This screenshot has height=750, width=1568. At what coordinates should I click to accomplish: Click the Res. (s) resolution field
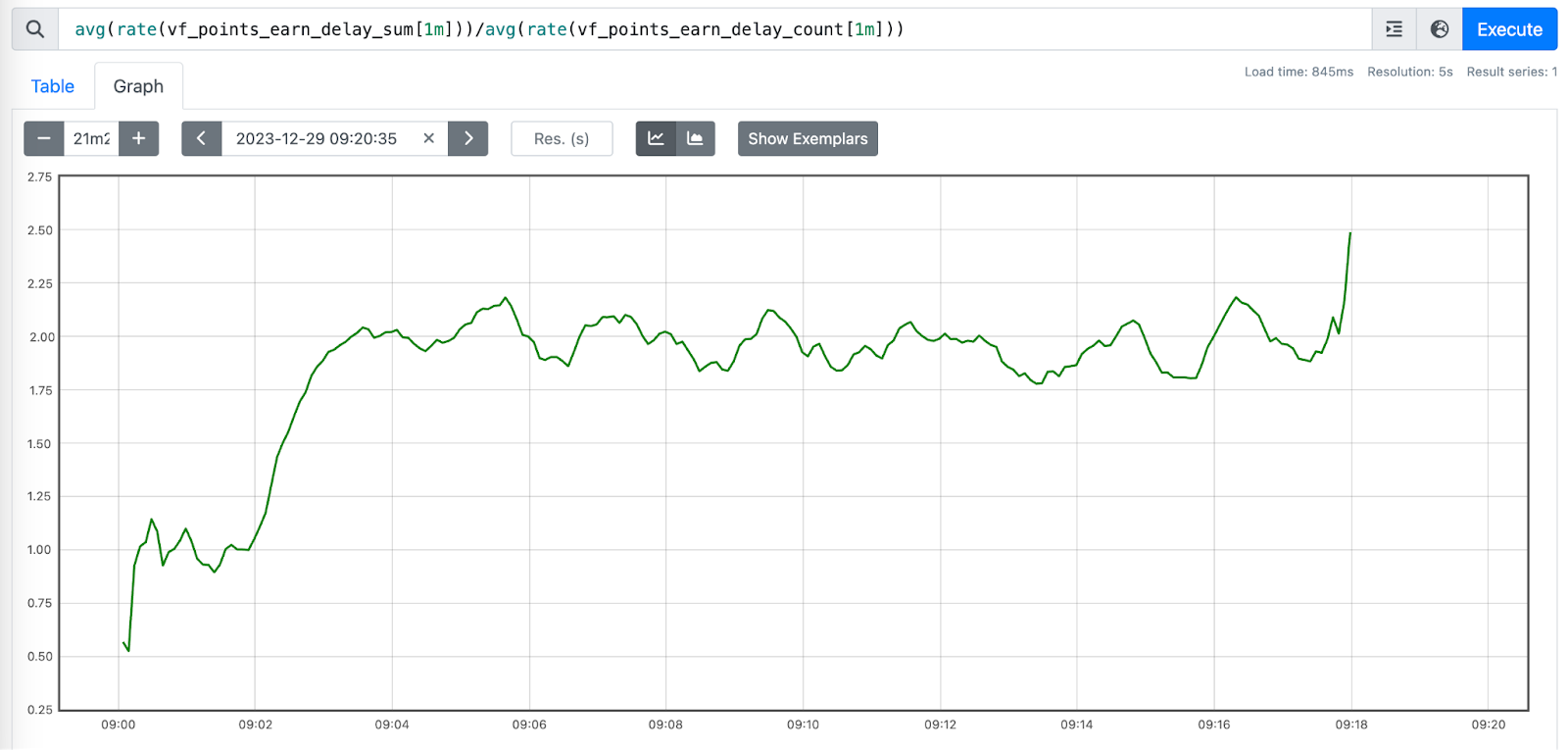[562, 138]
